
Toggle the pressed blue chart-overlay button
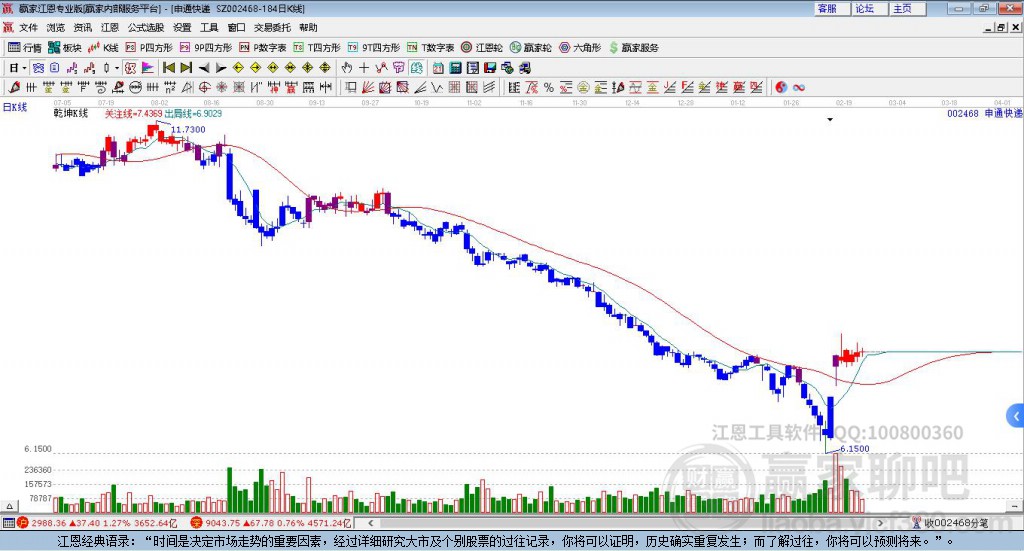[x=39, y=68]
